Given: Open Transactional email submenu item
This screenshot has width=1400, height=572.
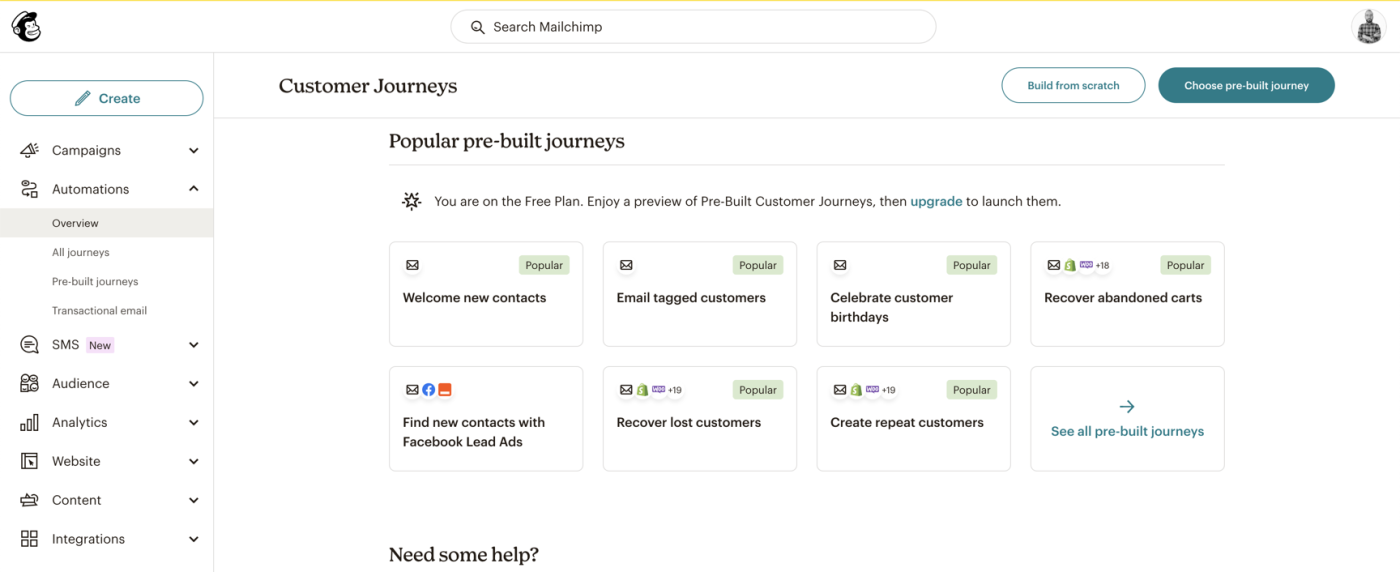Looking at the screenshot, I should click(99, 311).
